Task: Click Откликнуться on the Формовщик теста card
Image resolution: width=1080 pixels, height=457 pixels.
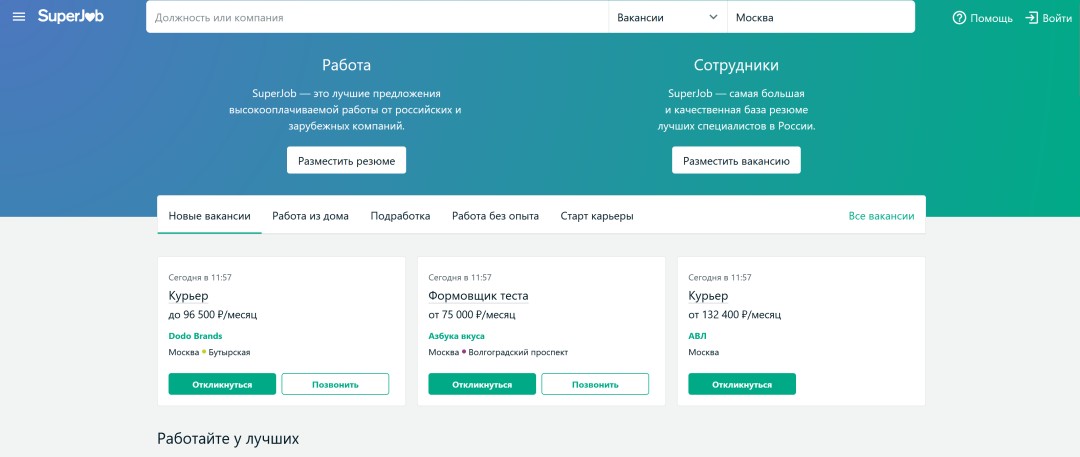Action: (482, 384)
